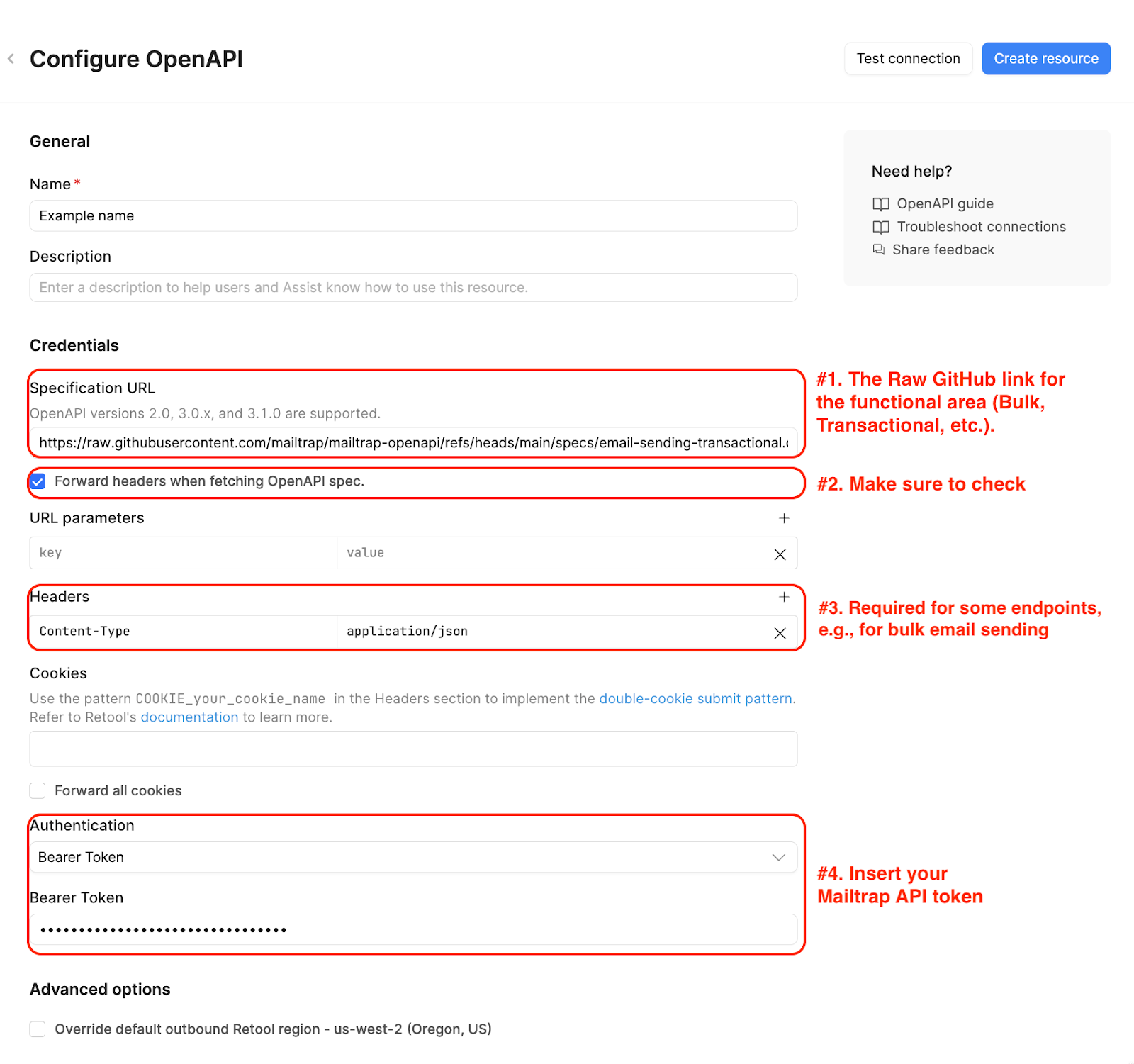Click the back arrow beside Configure OpenAPI

11,59
